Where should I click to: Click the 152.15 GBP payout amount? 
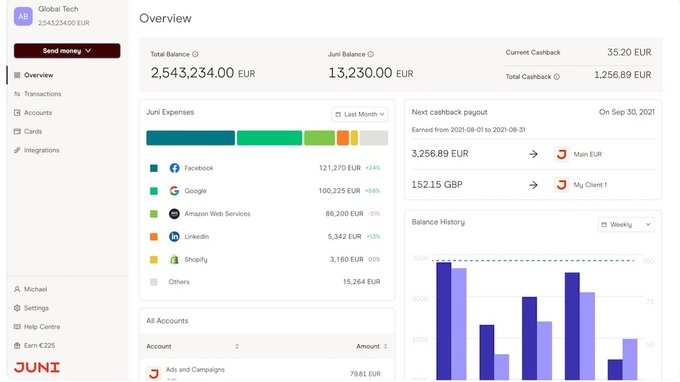tap(437, 185)
